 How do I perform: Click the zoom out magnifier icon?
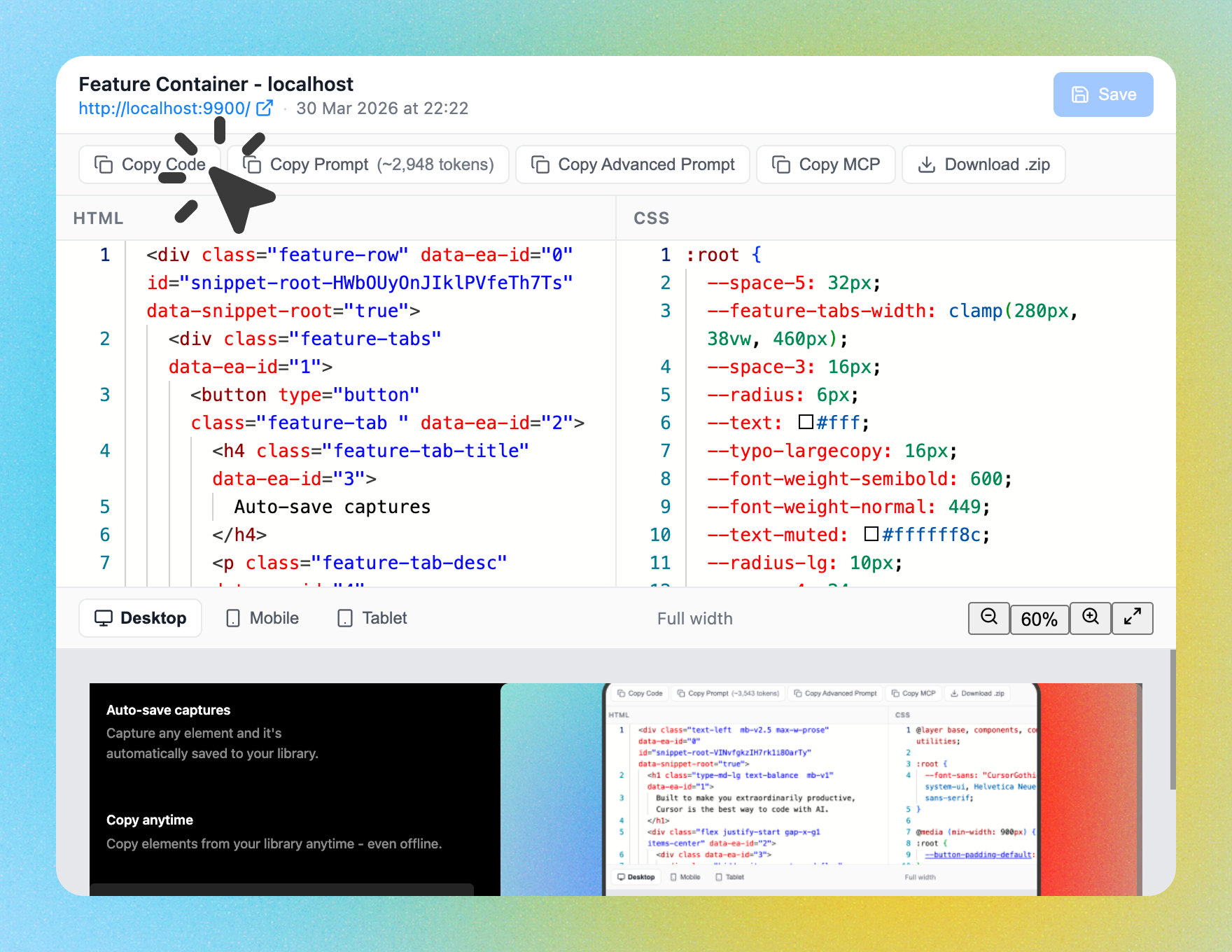988,618
